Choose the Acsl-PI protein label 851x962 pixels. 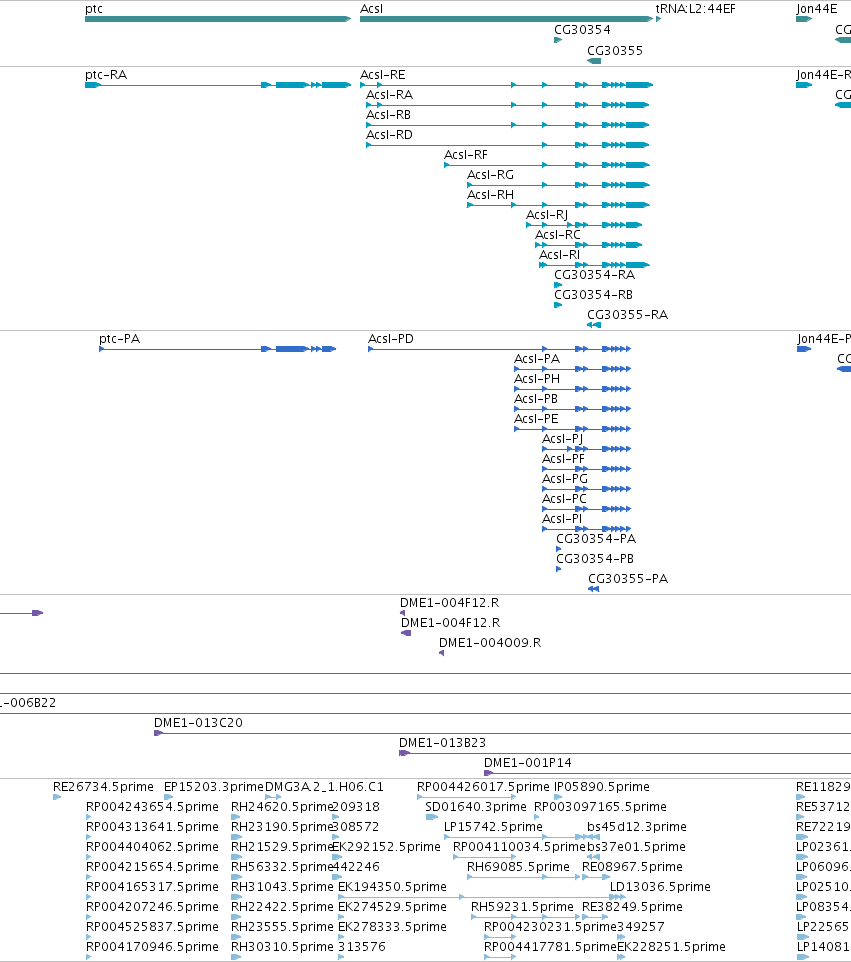[x=561, y=518]
